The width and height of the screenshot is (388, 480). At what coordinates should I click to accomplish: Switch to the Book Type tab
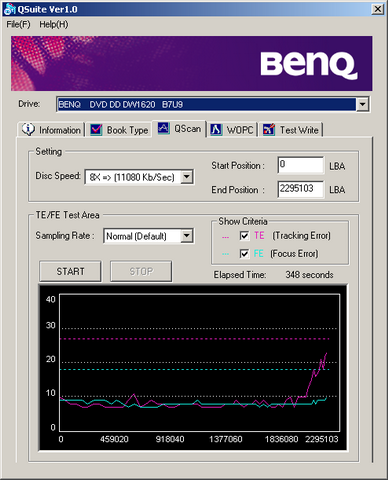pos(119,130)
